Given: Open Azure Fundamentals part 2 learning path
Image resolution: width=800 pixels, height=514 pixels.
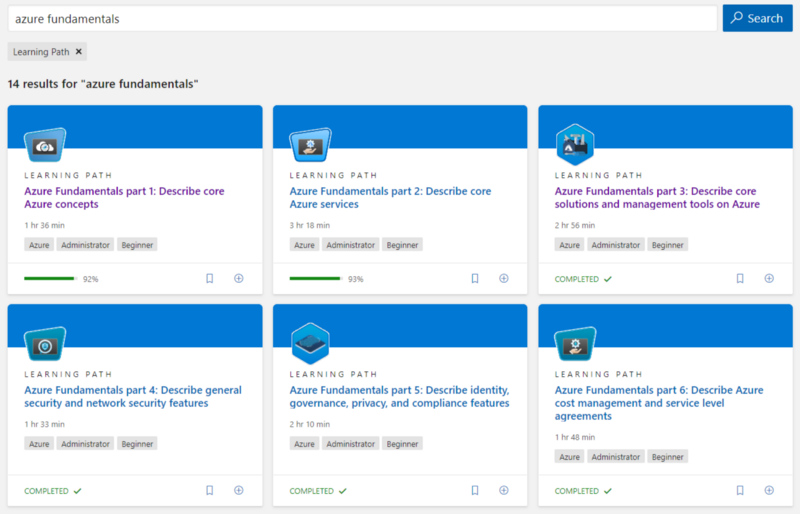Looking at the screenshot, I should point(390,198).
